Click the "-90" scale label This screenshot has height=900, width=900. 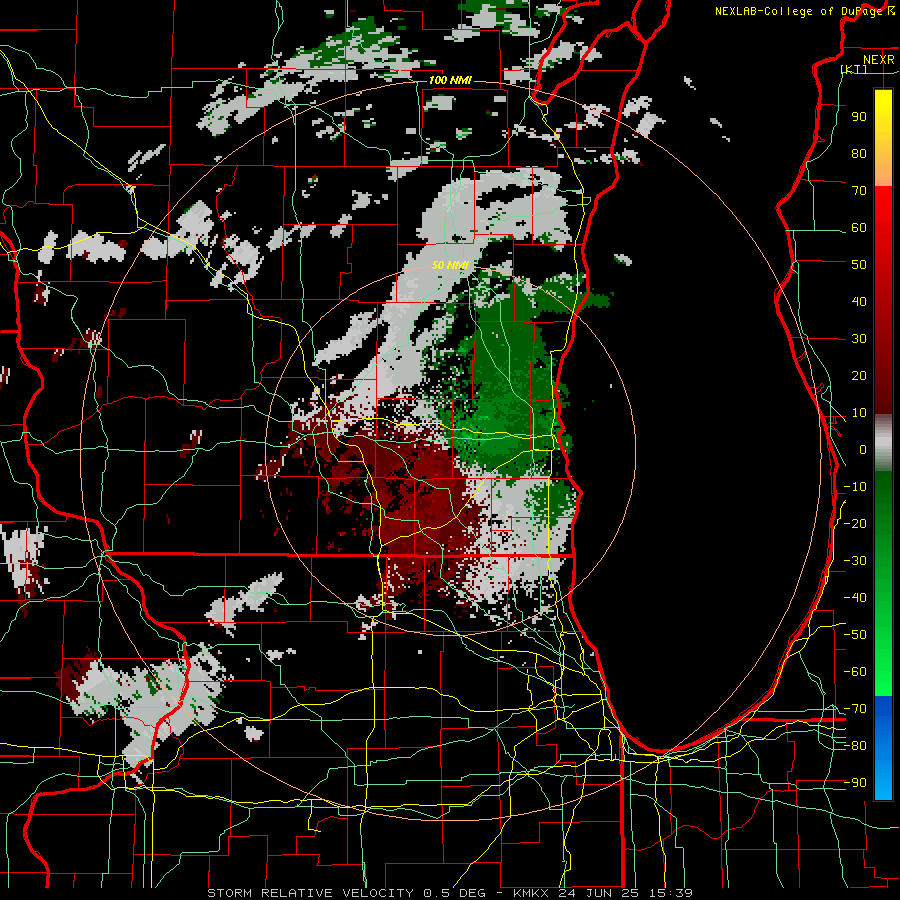pyautogui.click(x=855, y=783)
